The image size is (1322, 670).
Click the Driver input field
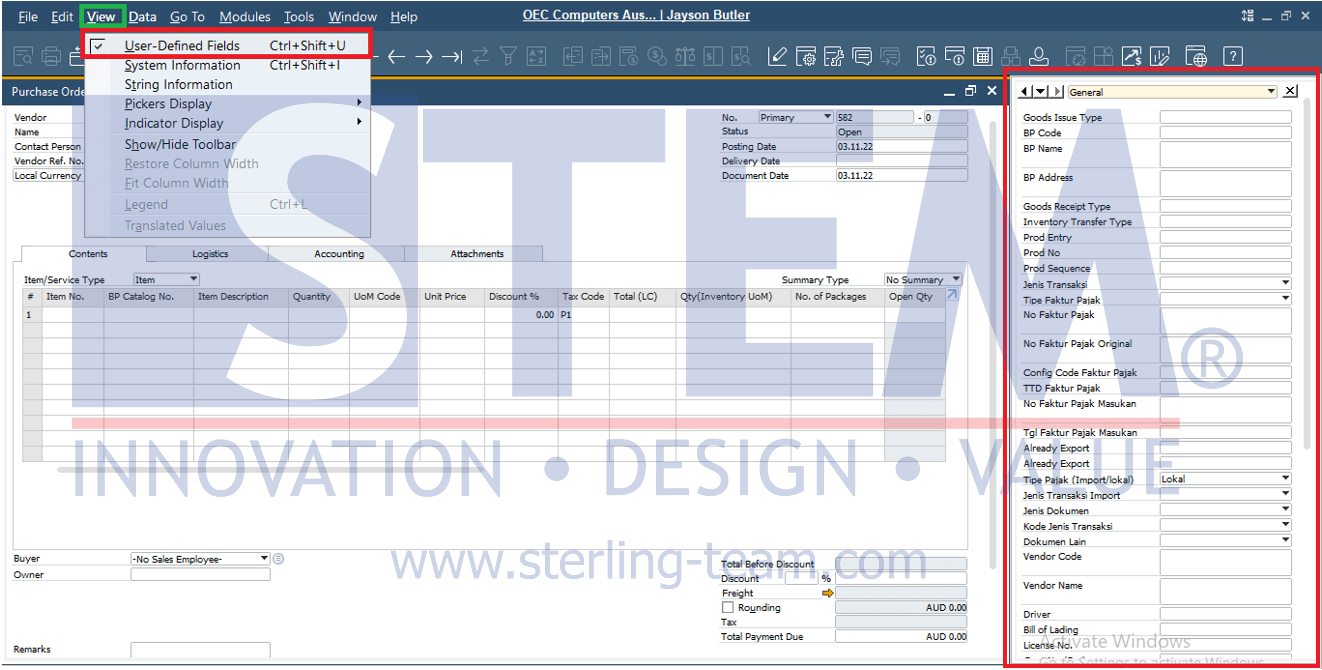click(x=1225, y=615)
